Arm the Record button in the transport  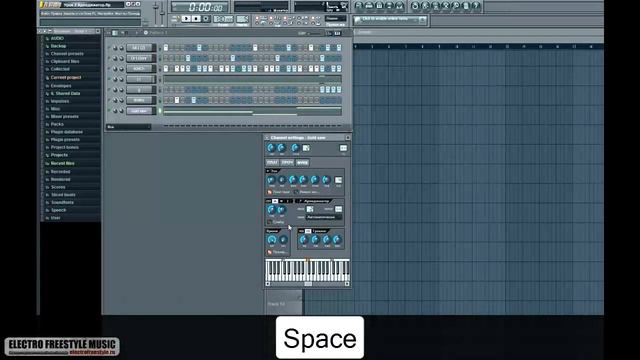(x=206, y=19)
